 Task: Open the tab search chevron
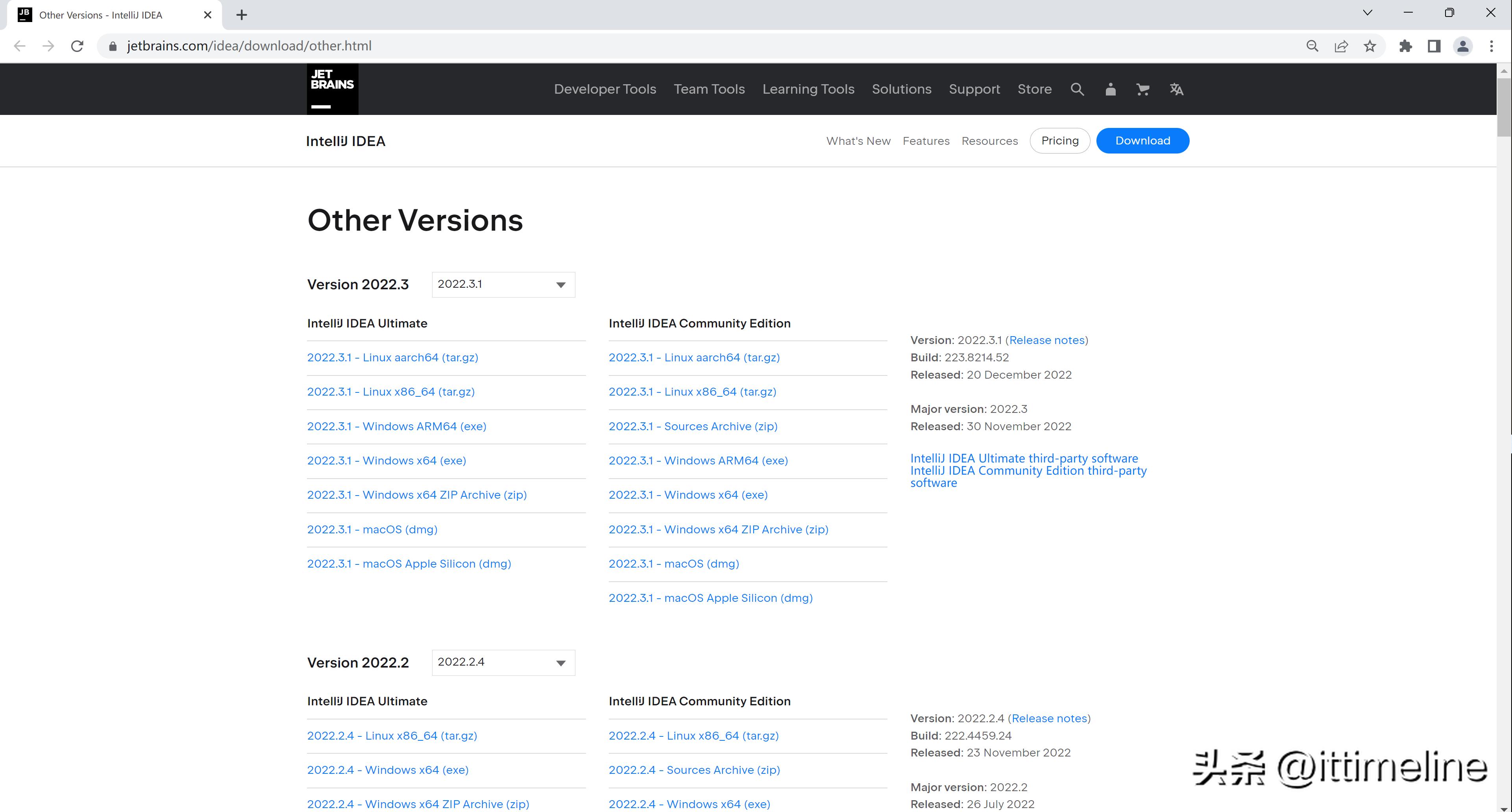[x=1367, y=12]
